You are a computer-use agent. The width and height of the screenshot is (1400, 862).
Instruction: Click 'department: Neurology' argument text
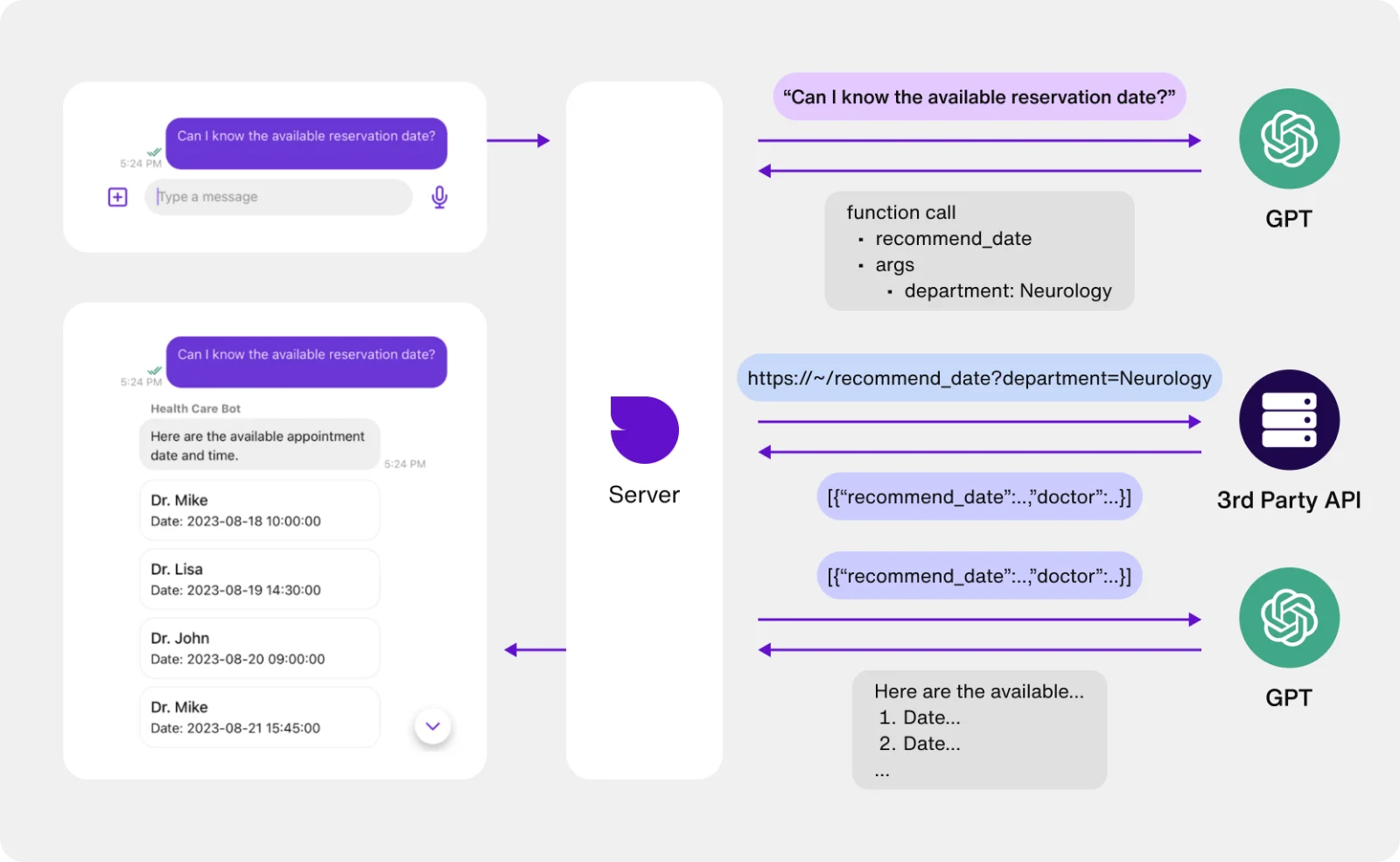tap(1008, 291)
